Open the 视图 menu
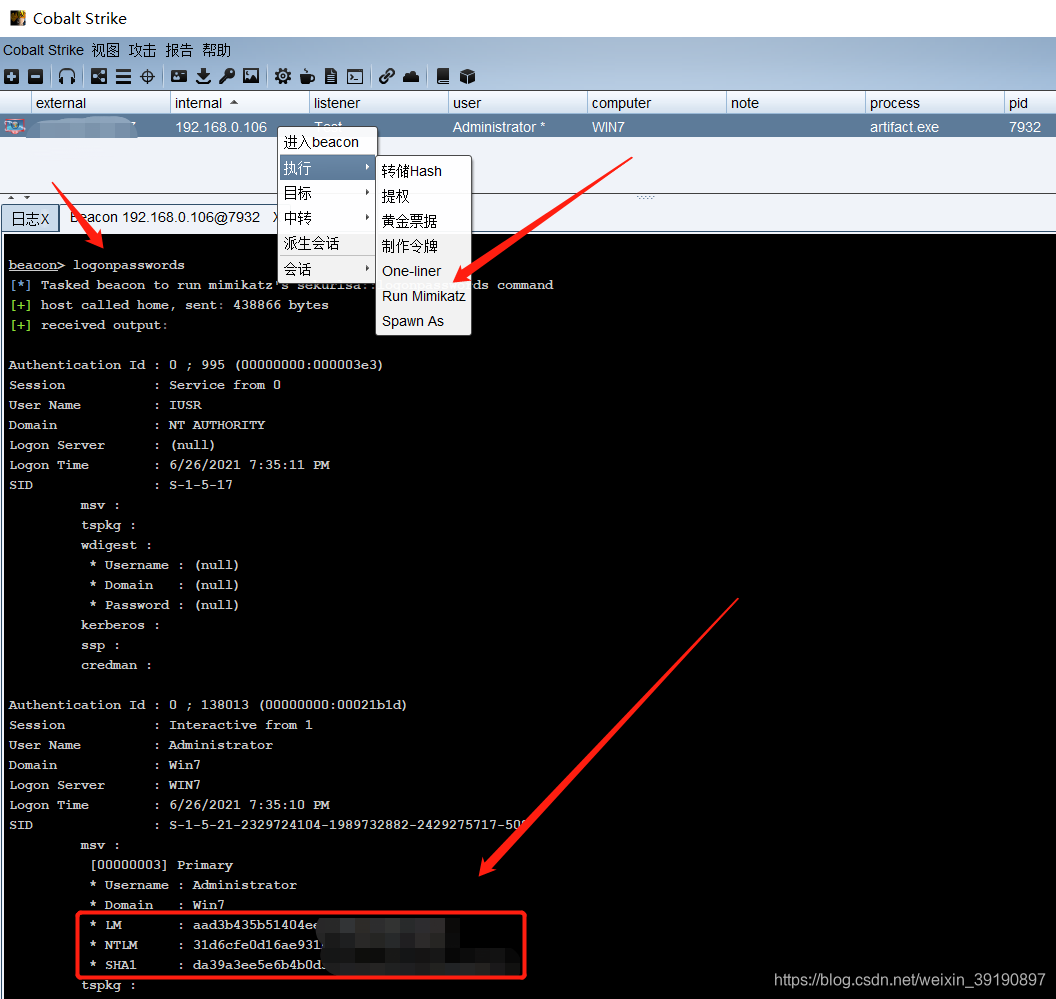Viewport: 1056px width, 999px height. click(x=106, y=51)
